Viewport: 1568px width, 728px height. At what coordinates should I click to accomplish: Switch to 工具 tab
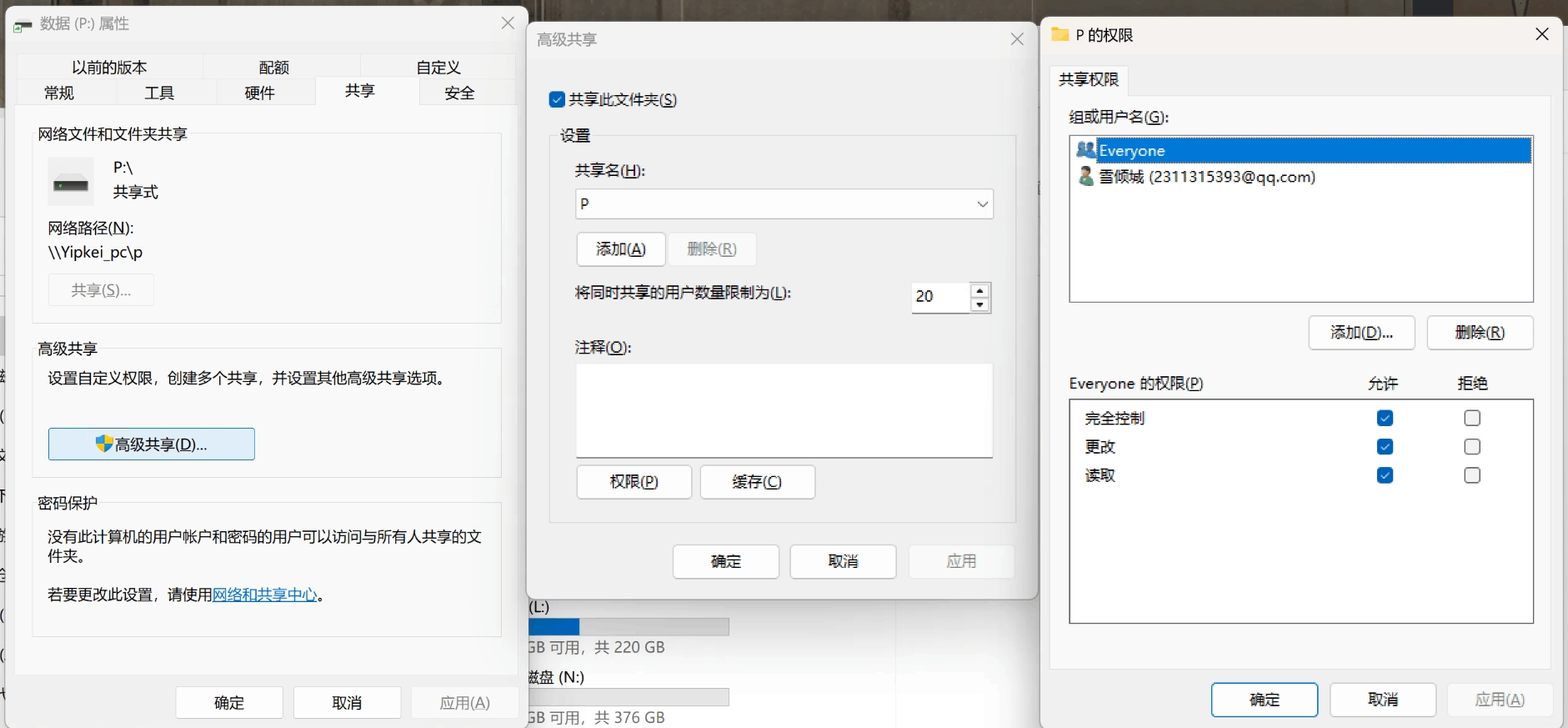(159, 93)
